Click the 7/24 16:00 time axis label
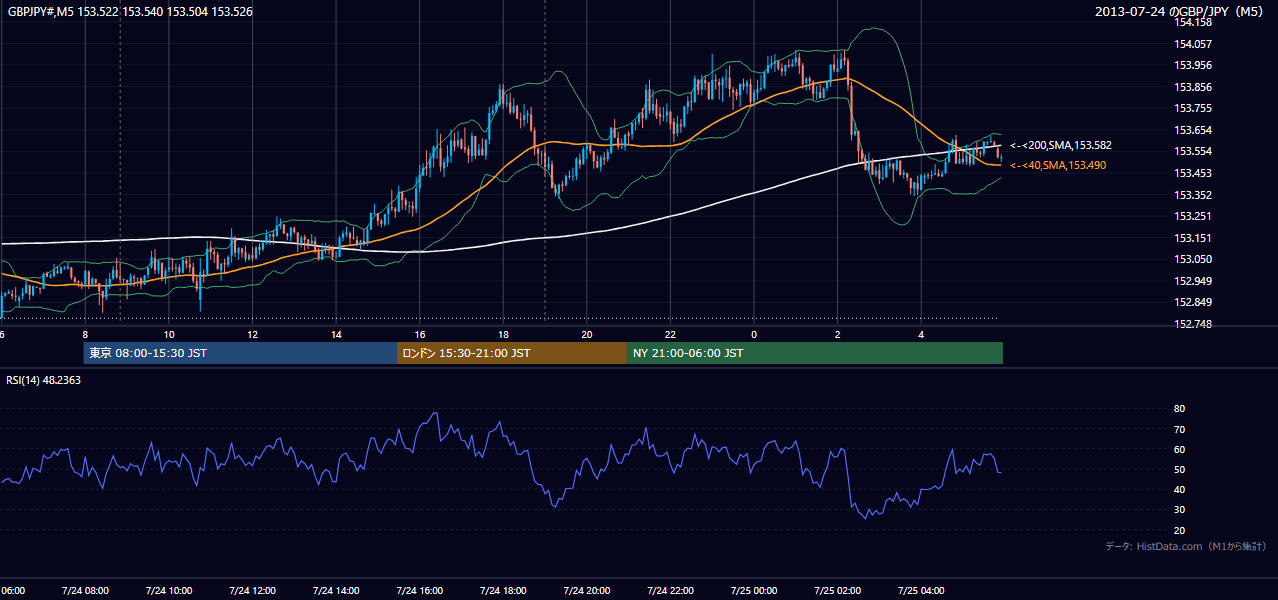Screen dimensions: 1278x600 click(x=420, y=590)
